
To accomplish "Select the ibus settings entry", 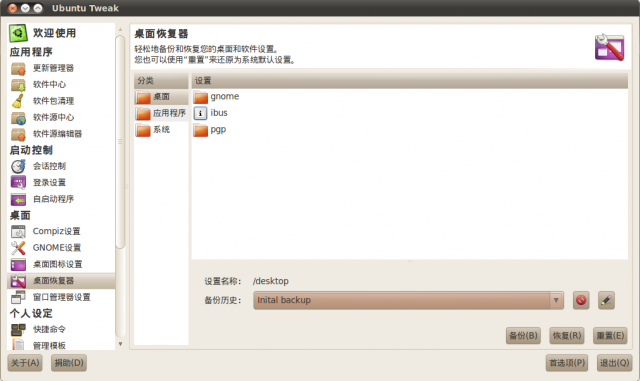I will tap(409, 113).
